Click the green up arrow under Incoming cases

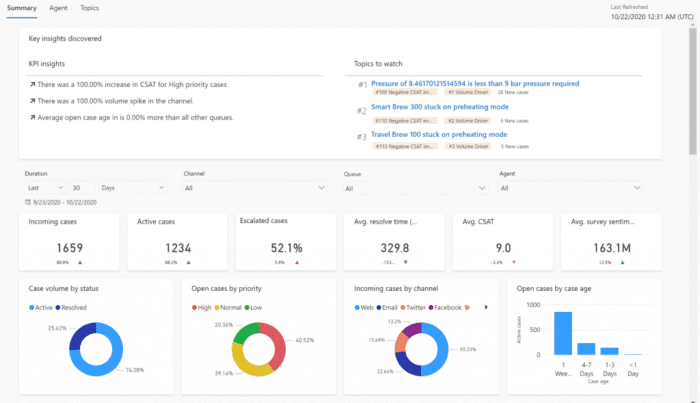pos(80,262)
